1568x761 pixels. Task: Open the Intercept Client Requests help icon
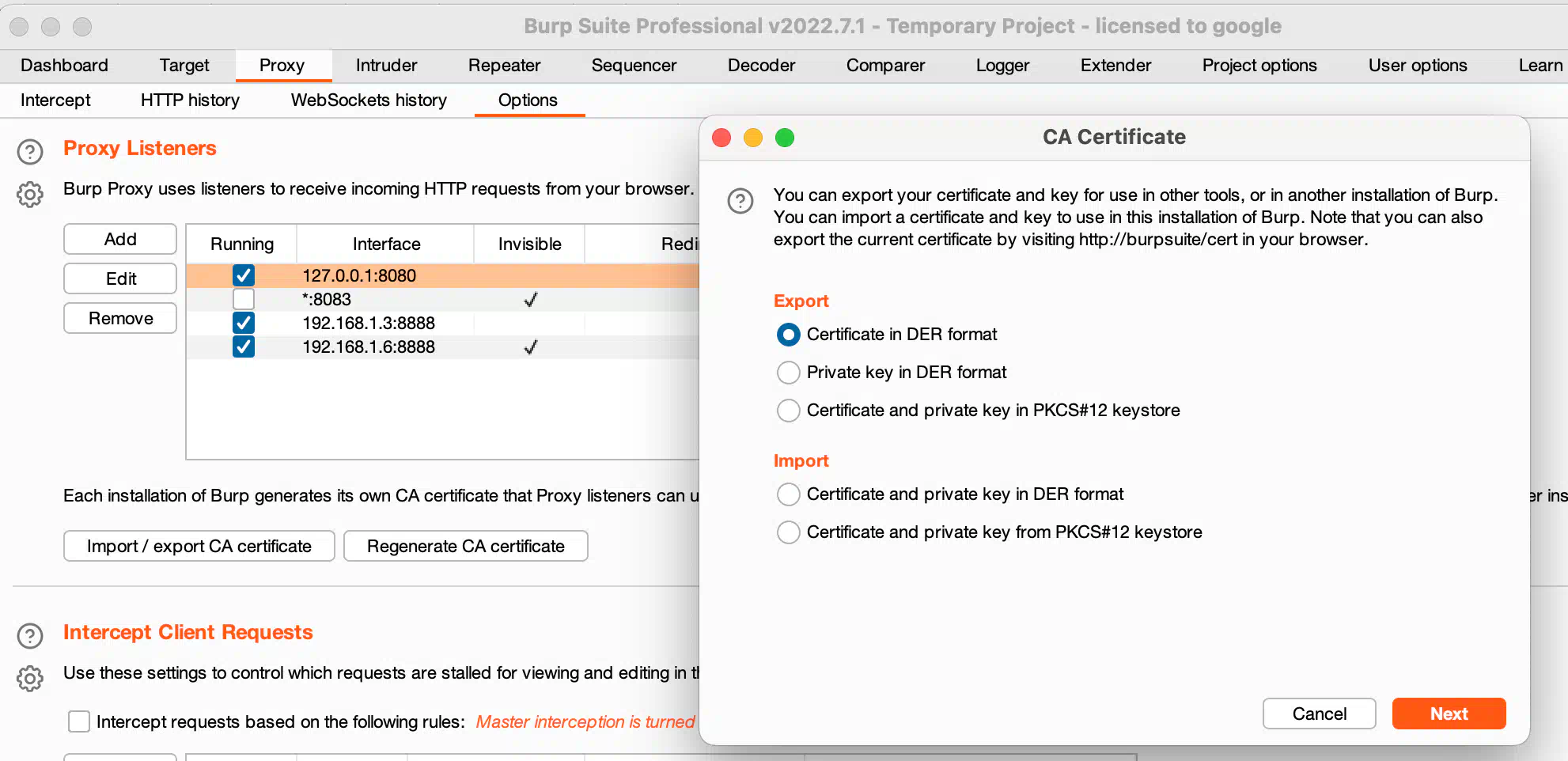pyautogui.click(x=30, y=635)
